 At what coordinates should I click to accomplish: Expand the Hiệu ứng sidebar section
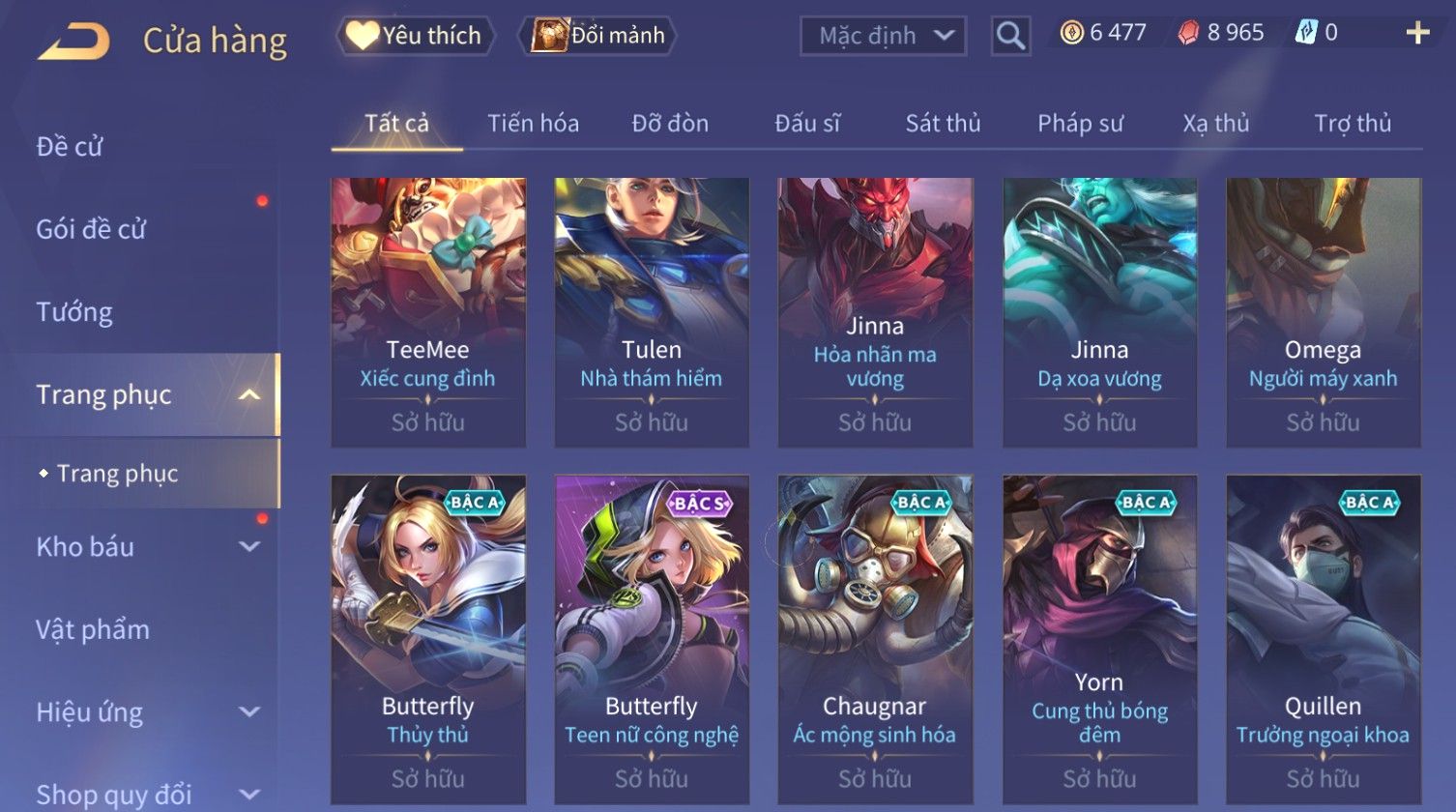[249, 712]
